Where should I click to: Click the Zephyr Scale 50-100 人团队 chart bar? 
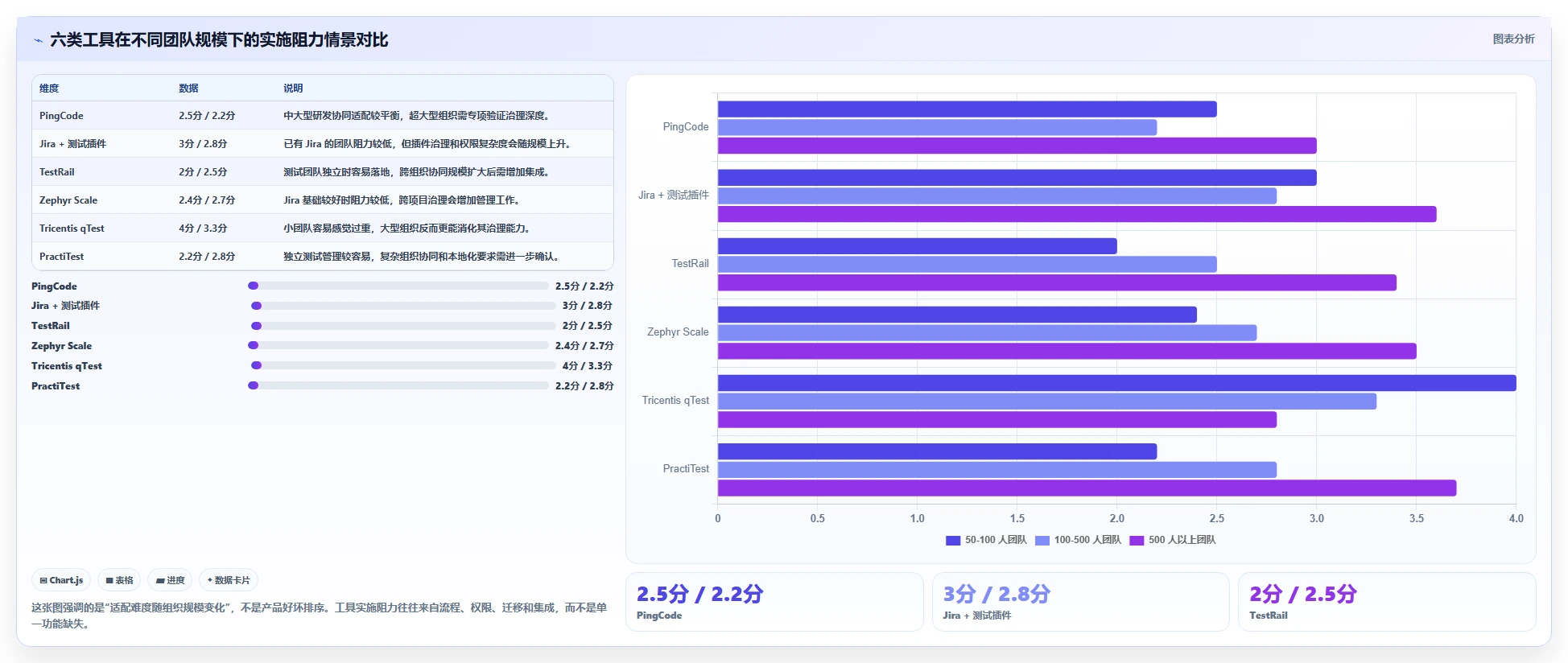[957, 315]
